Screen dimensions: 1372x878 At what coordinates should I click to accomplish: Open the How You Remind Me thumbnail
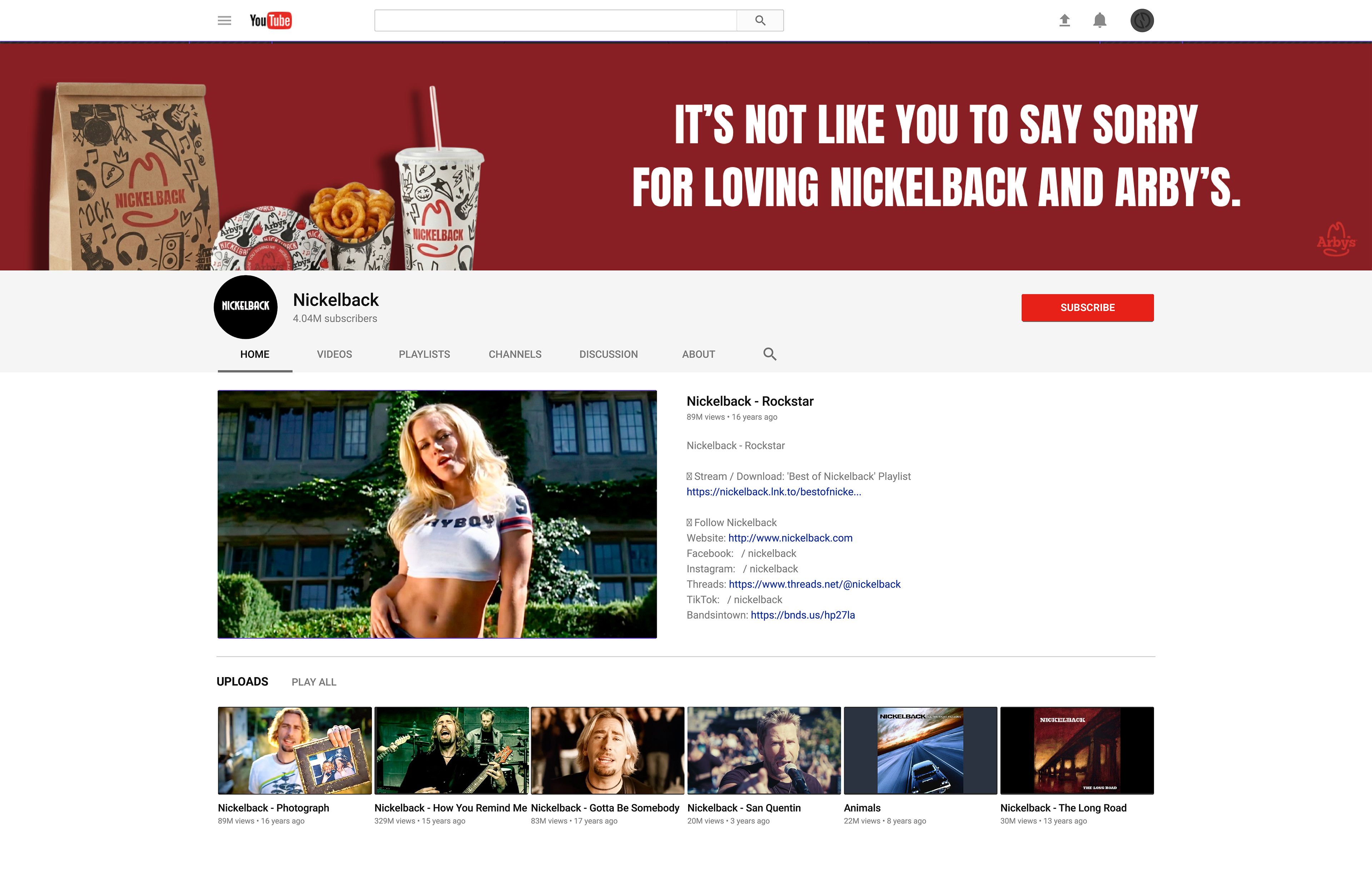pos(451,750)
